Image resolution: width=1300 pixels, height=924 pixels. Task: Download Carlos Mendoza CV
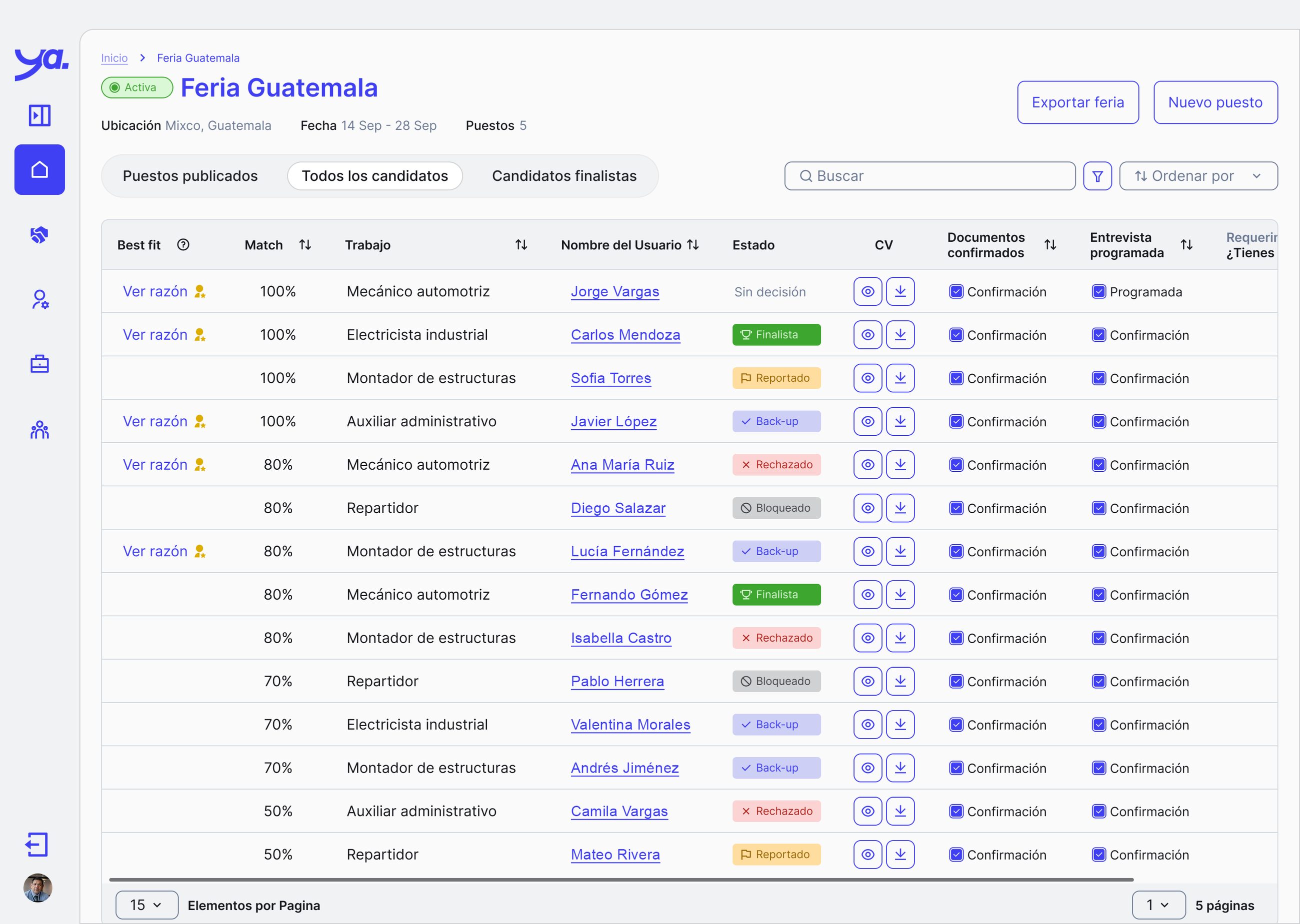(x=900, y=334)
